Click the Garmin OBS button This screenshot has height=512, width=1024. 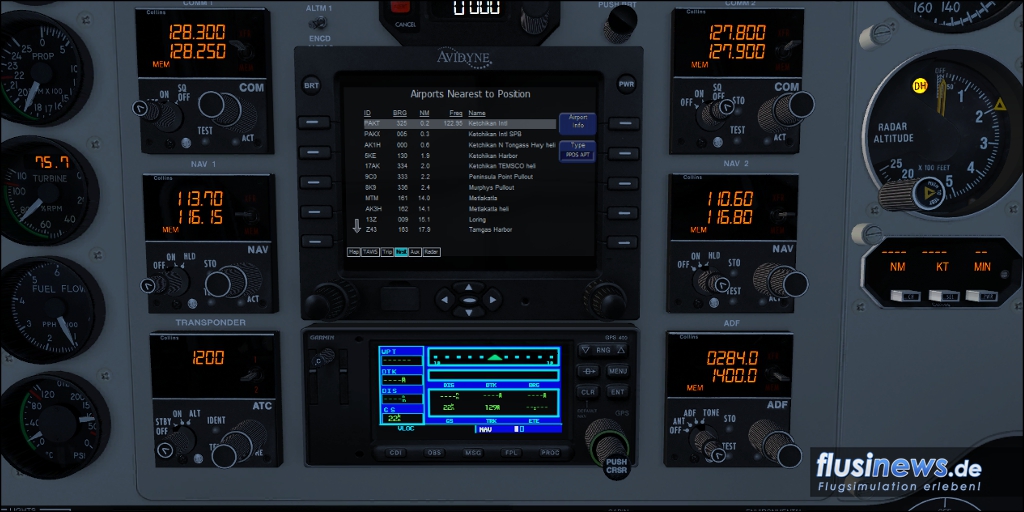(x=434, y=452)
